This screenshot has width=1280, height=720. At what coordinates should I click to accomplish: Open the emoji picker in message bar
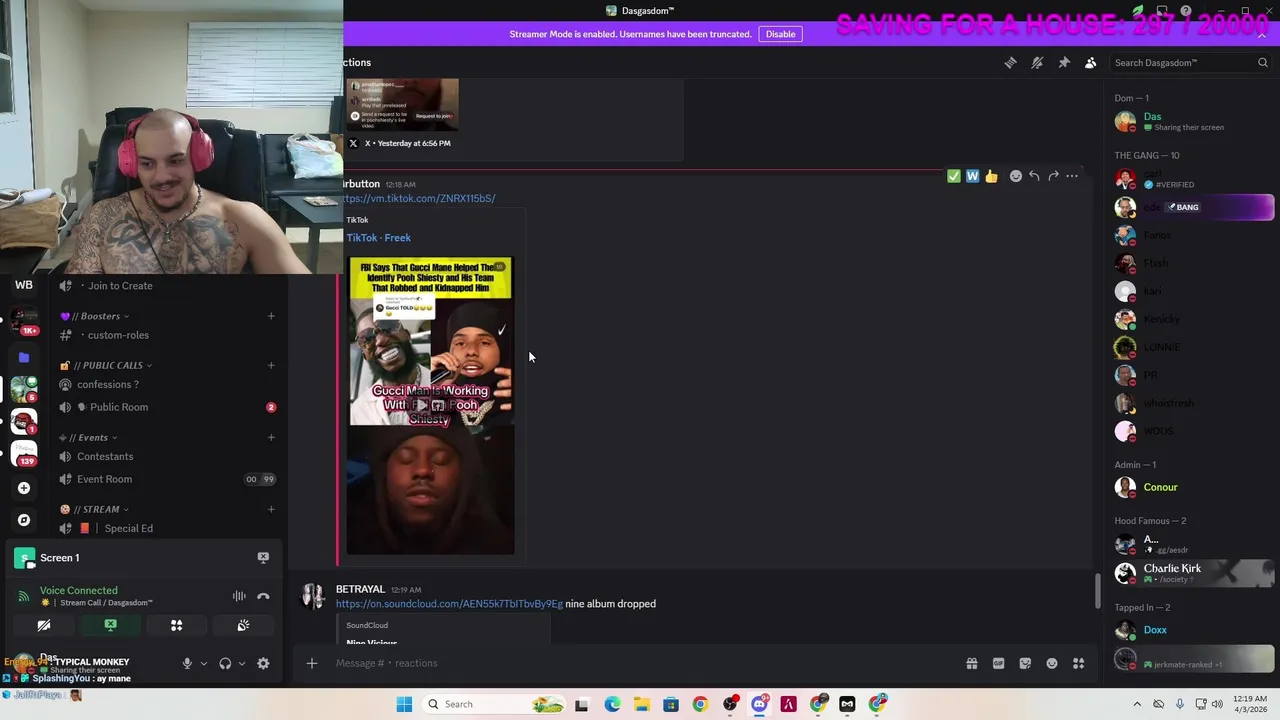(1052, 663)
